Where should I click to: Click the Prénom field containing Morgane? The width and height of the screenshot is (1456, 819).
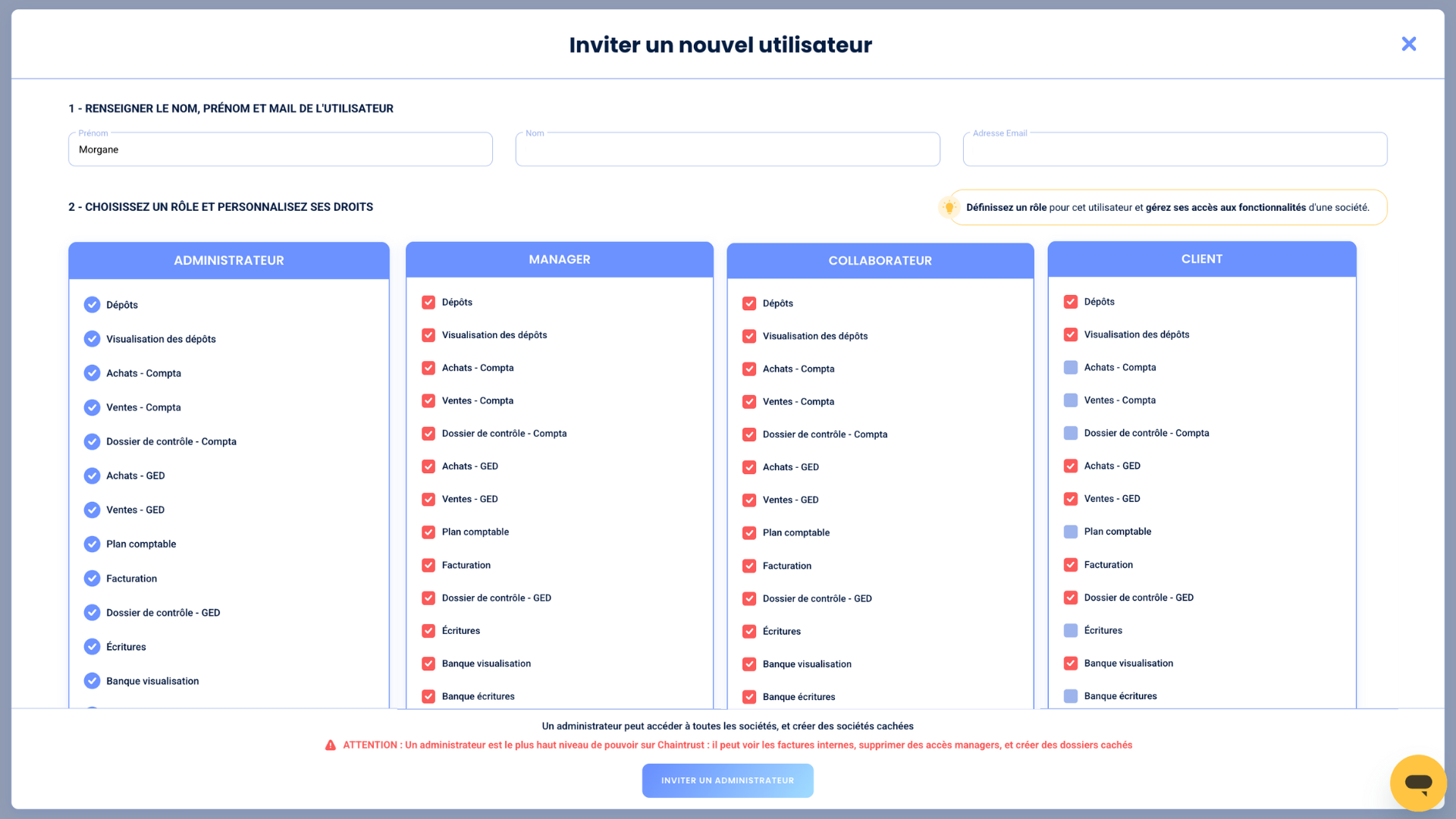coord(281,149)
